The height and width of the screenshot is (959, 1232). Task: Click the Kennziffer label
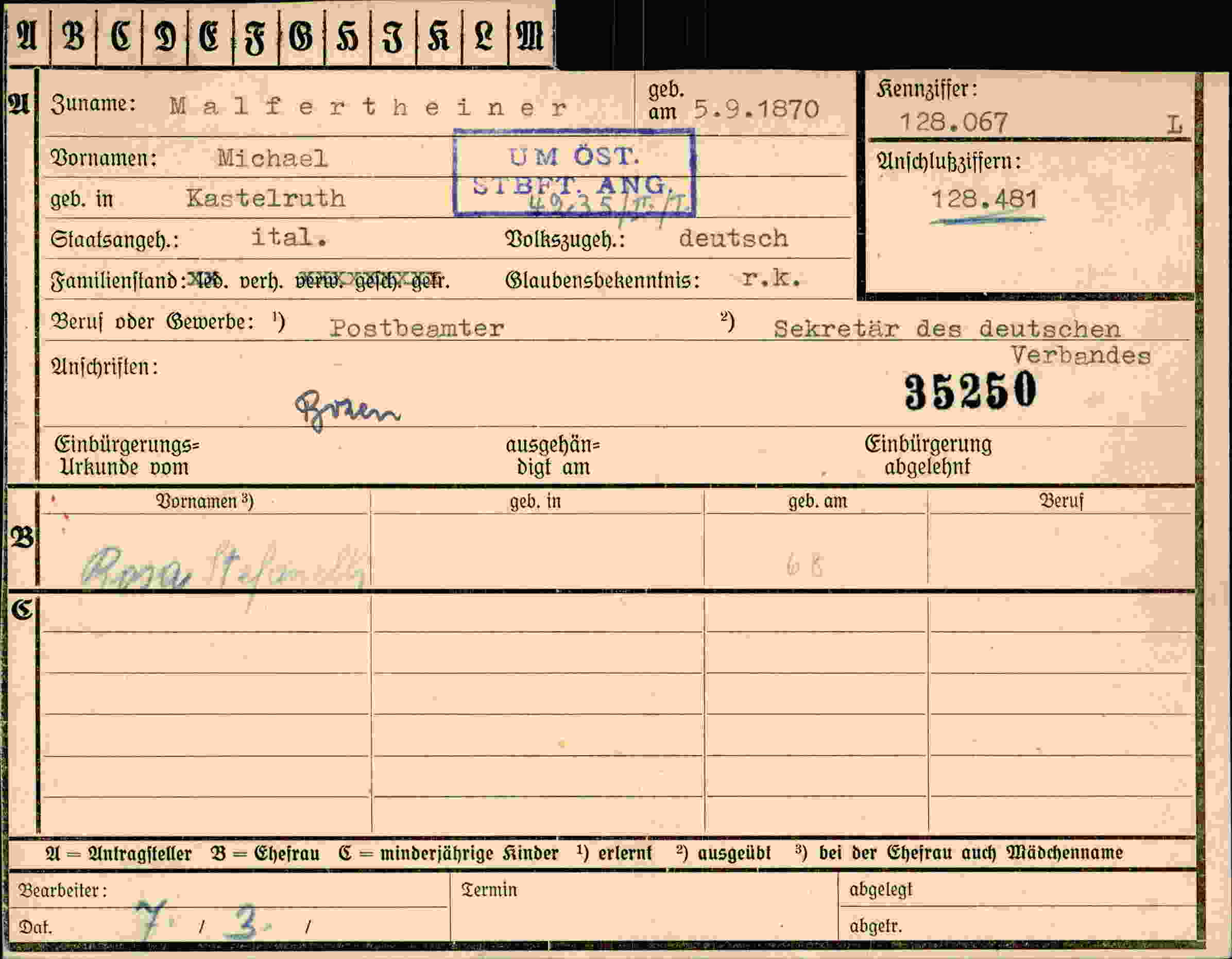[927, 89]
